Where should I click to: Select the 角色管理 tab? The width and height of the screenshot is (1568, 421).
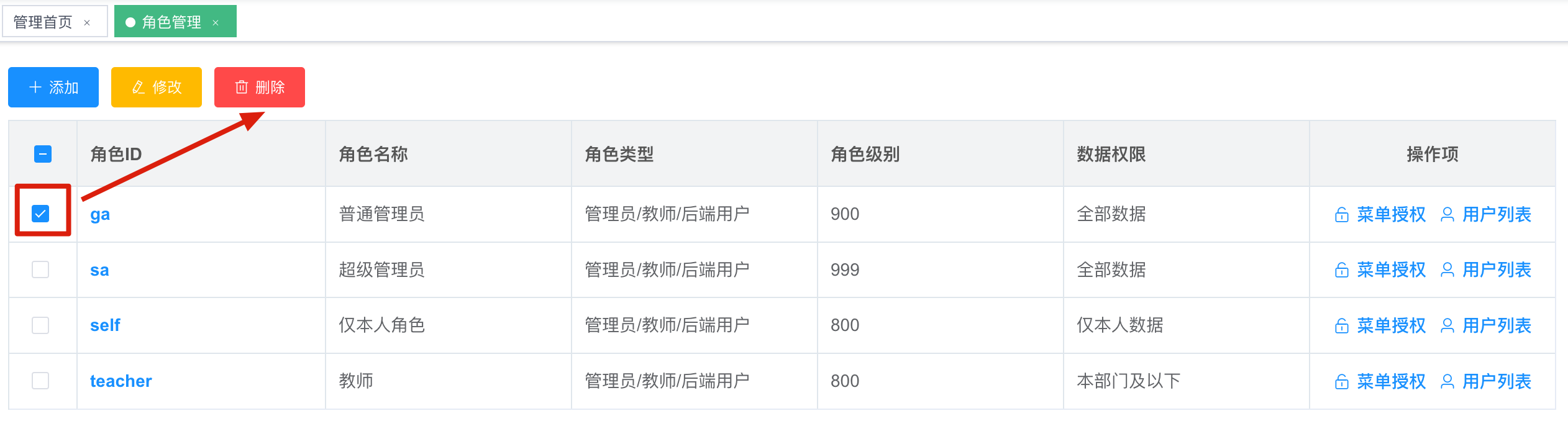pos(171,22)
